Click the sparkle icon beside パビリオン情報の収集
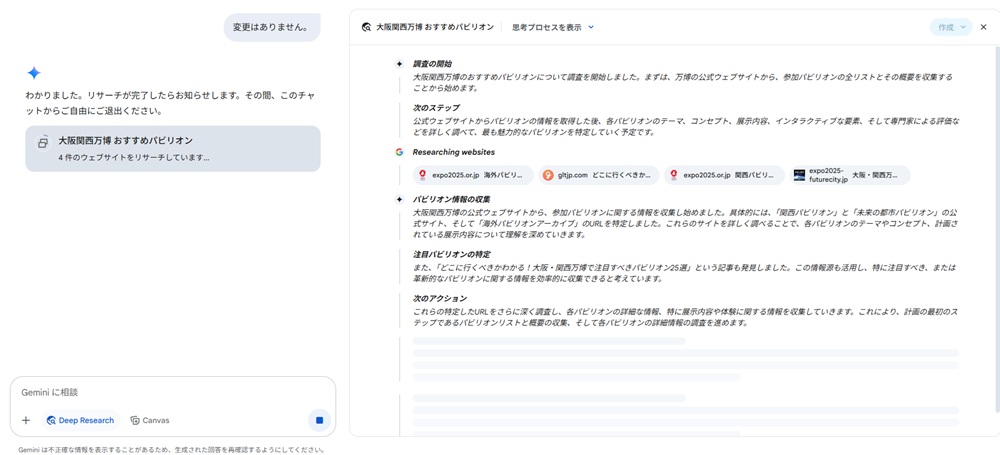Image resolution: width=1000 pixels, height=455 pixels. click(399, 199)
